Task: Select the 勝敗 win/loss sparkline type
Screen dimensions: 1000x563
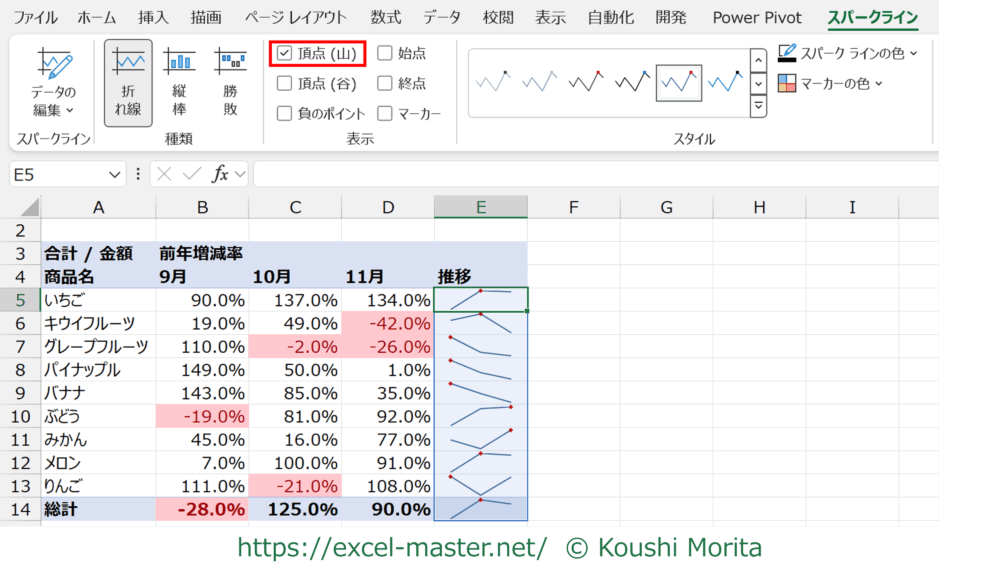Action: (230, 83)
